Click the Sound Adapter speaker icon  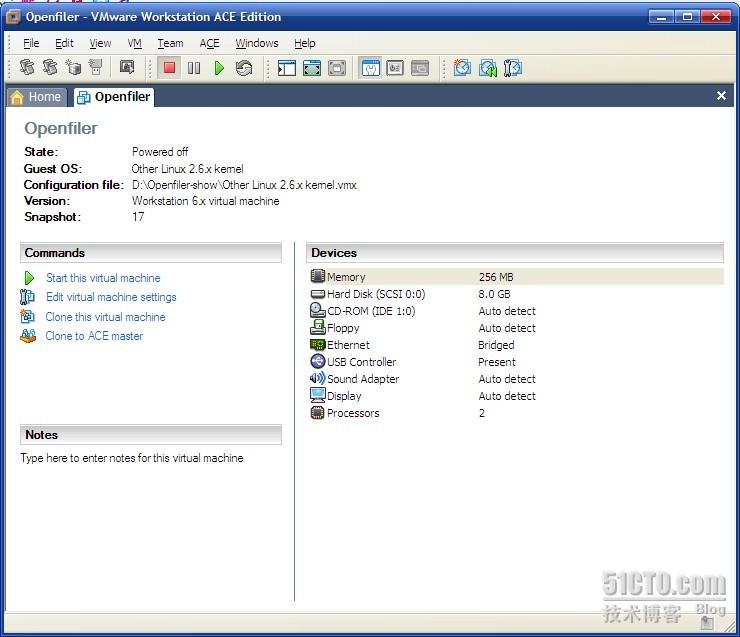point(318,378)
